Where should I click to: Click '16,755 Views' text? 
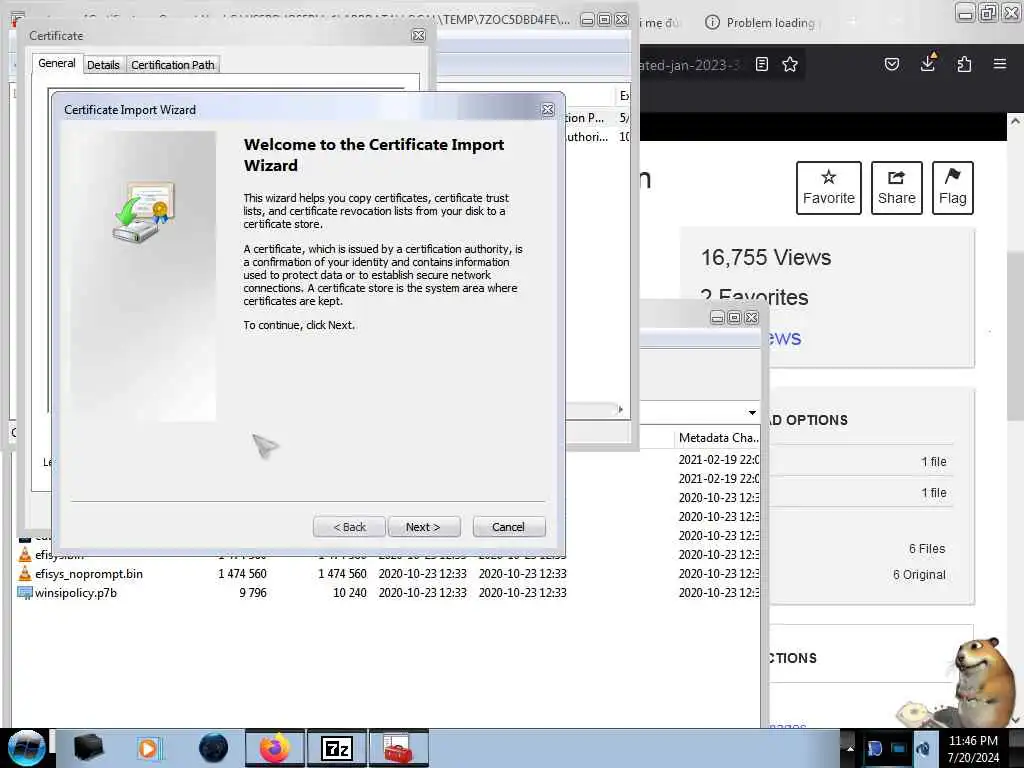[766, 257]
